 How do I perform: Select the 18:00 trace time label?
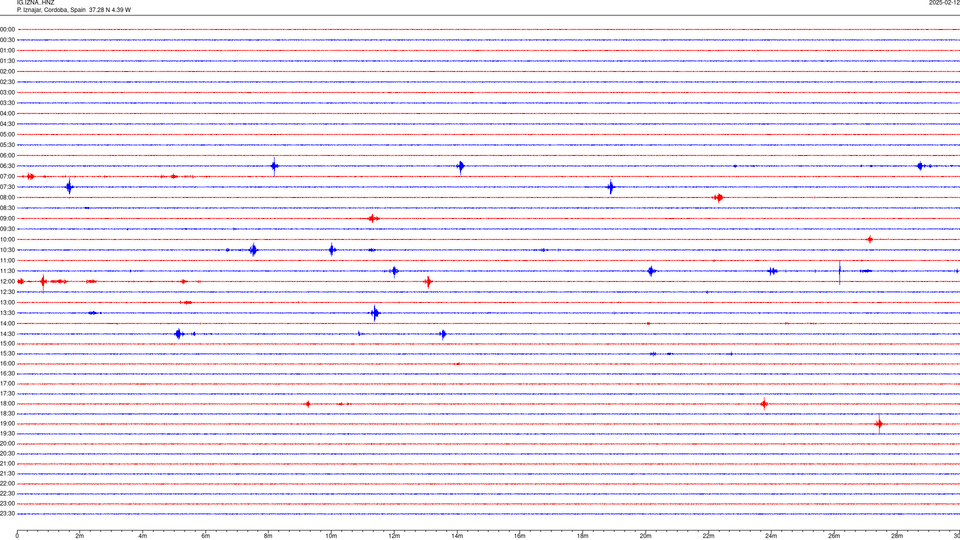[7, 404]
